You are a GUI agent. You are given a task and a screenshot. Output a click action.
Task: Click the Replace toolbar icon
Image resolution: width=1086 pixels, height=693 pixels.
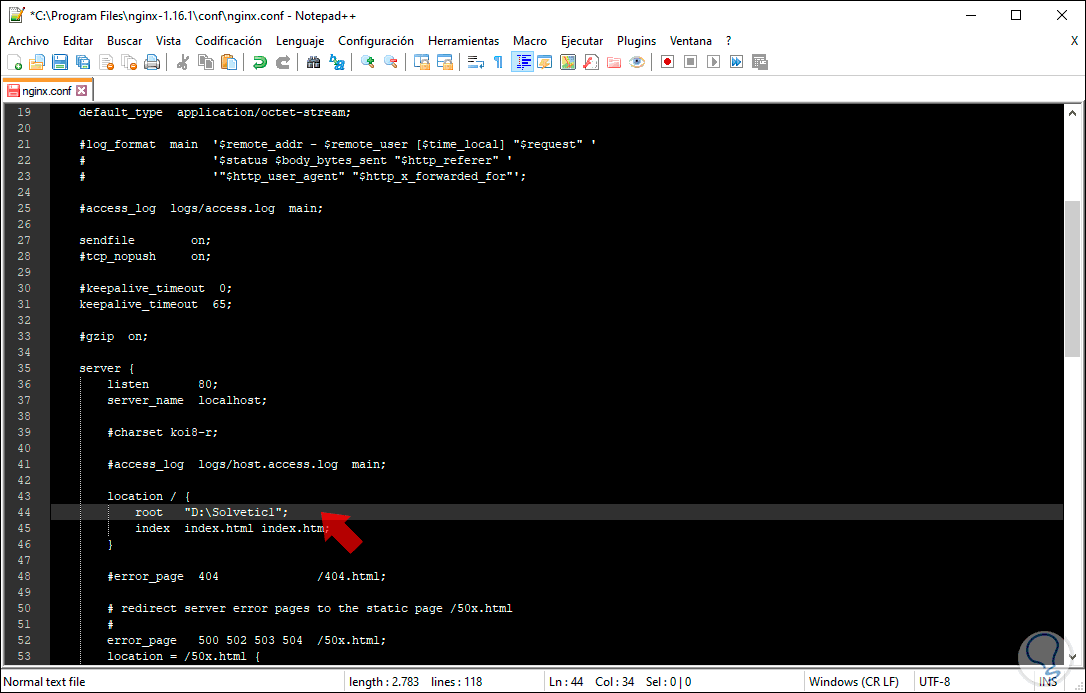click(337, 62)
